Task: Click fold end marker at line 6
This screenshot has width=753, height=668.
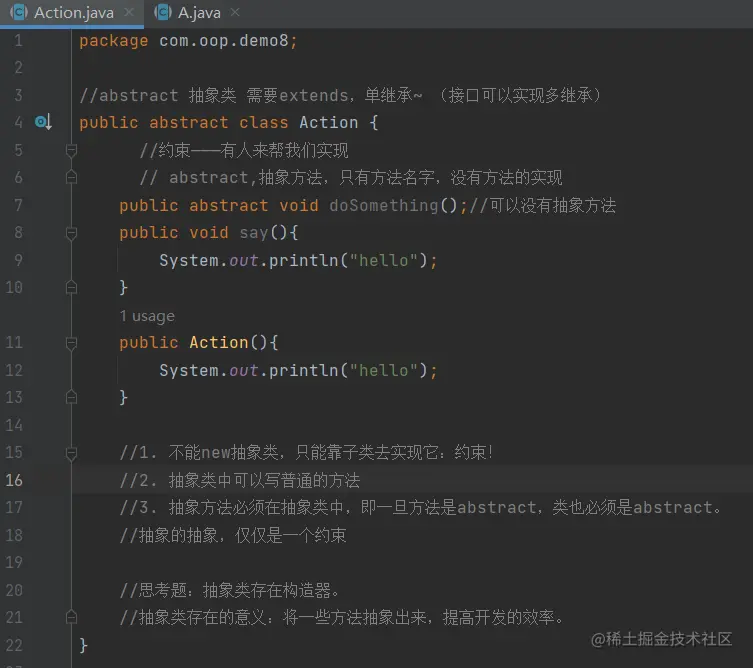Action: tap(71, 178)
